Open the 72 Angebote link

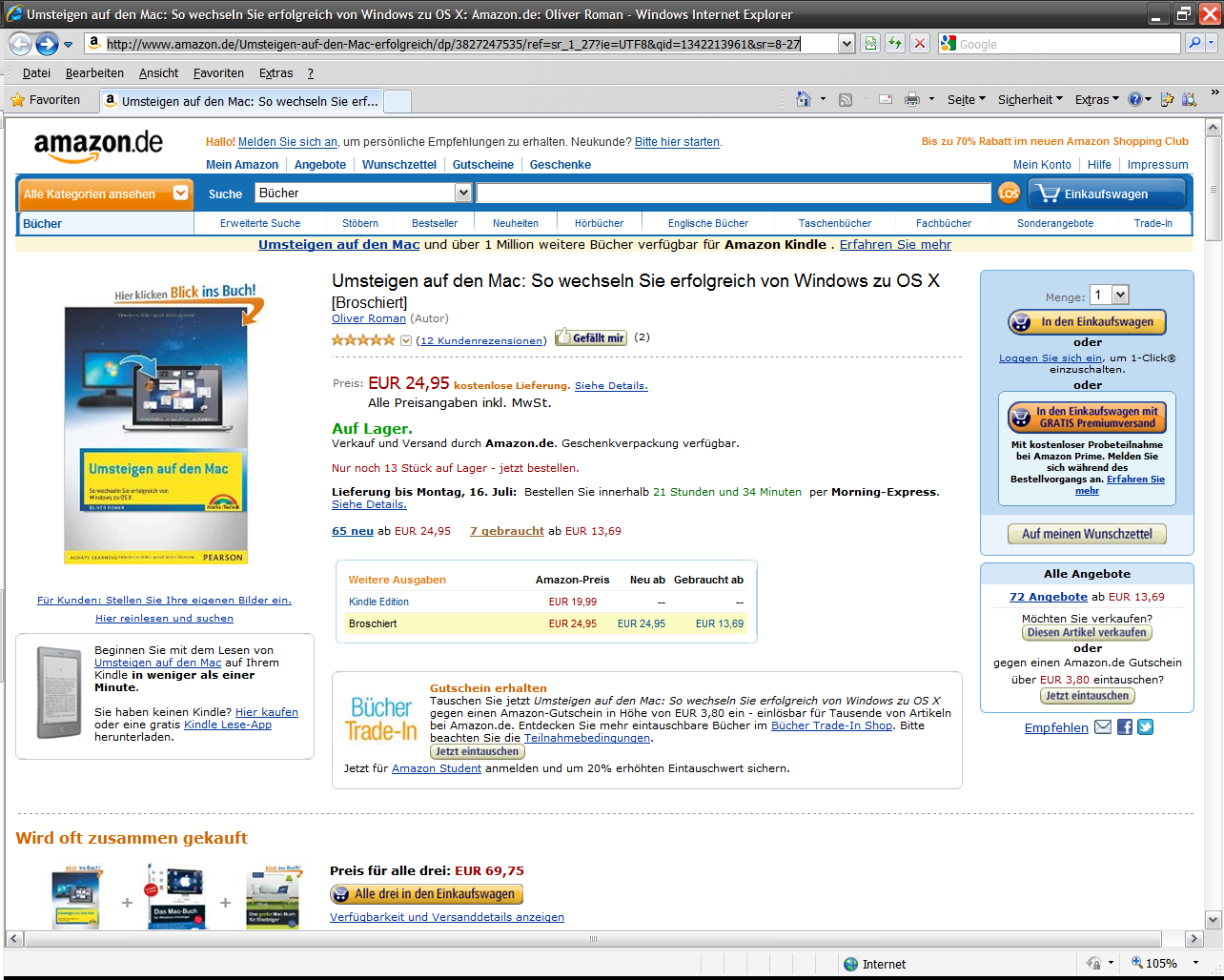[x=1049, y=597]
